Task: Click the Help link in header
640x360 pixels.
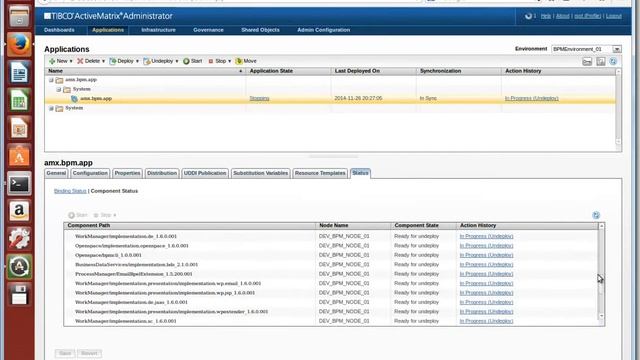Action: pos(546,16)
